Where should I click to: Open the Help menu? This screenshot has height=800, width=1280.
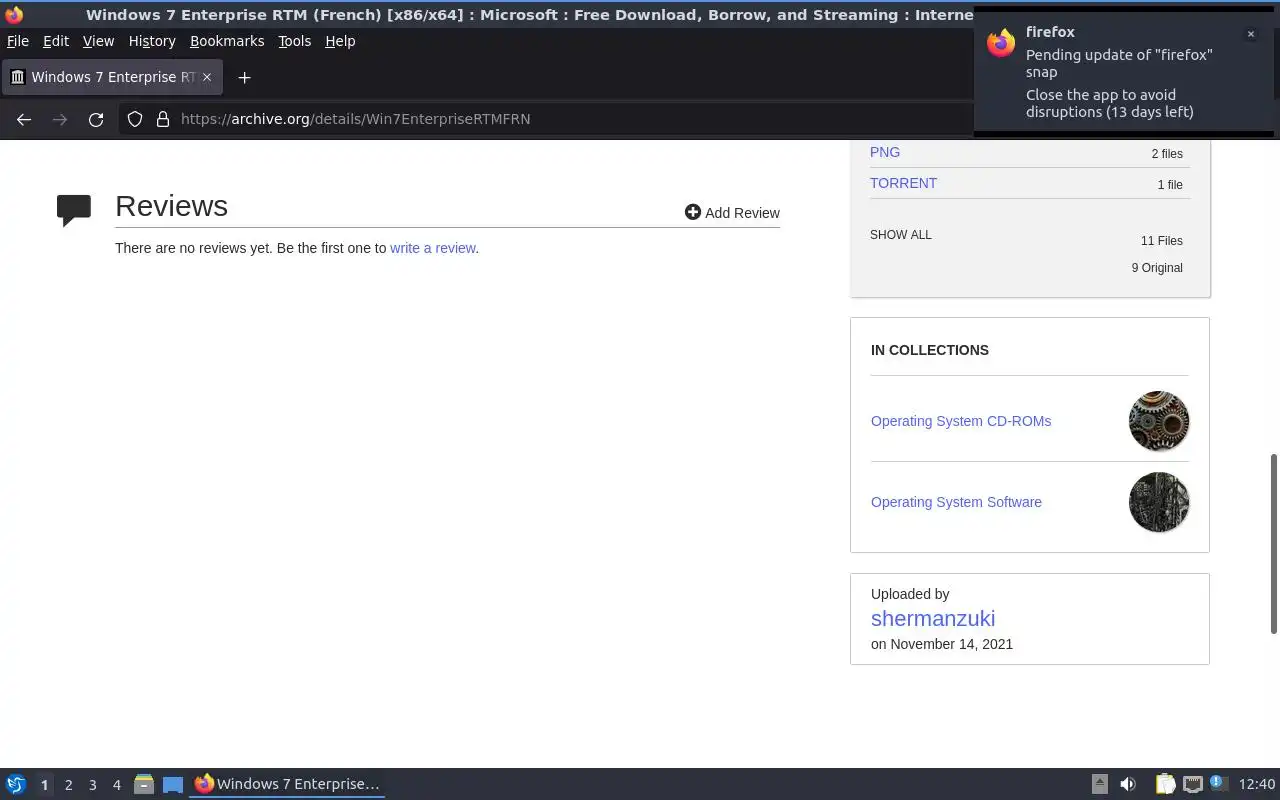coord(340,41)
